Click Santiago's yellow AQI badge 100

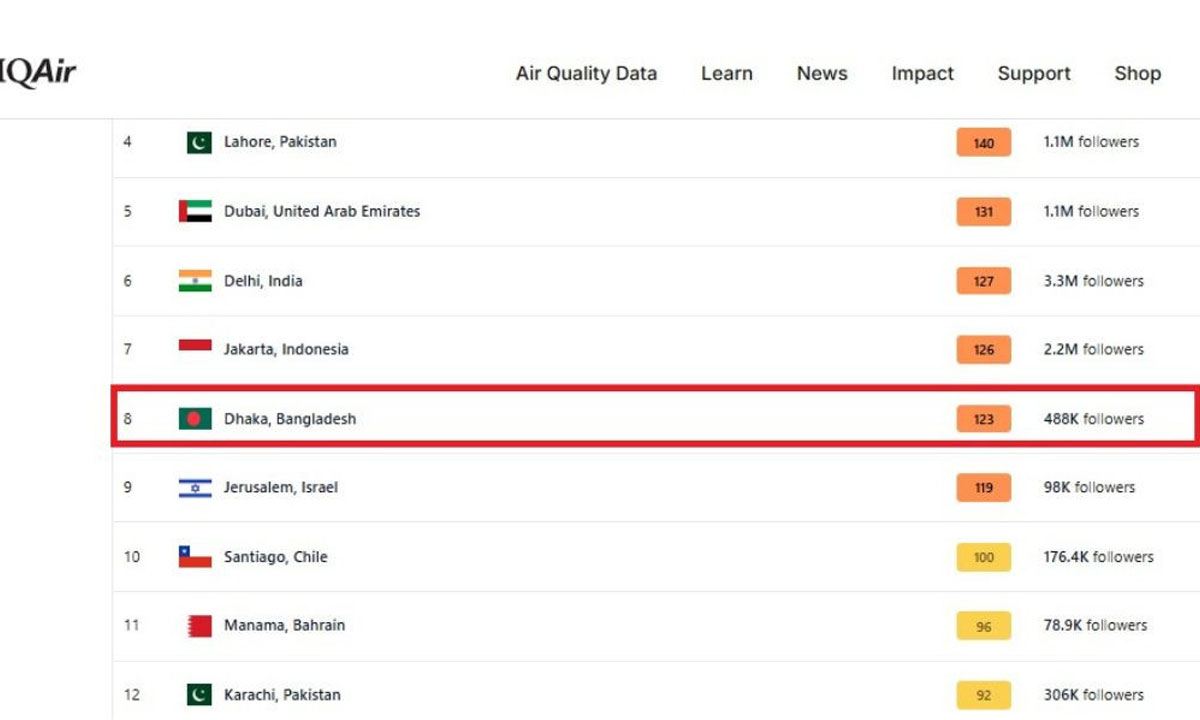pyautogui.click(x=983, y=557)
